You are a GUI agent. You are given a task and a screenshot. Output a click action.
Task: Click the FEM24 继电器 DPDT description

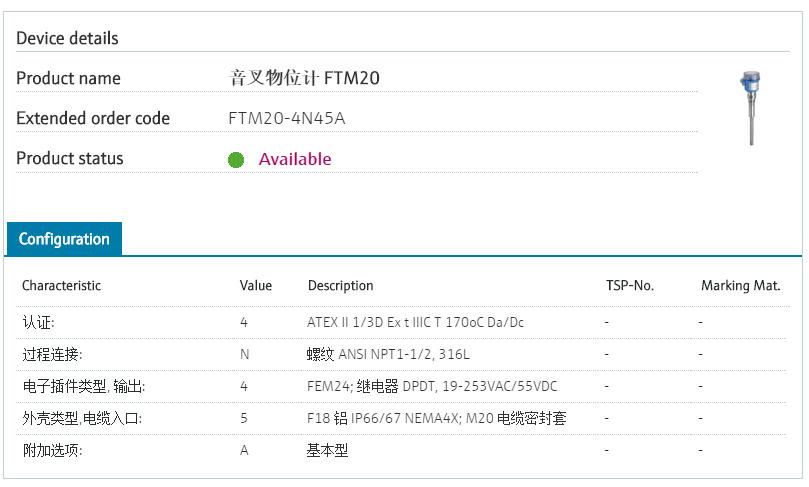[x=432, y=386]
